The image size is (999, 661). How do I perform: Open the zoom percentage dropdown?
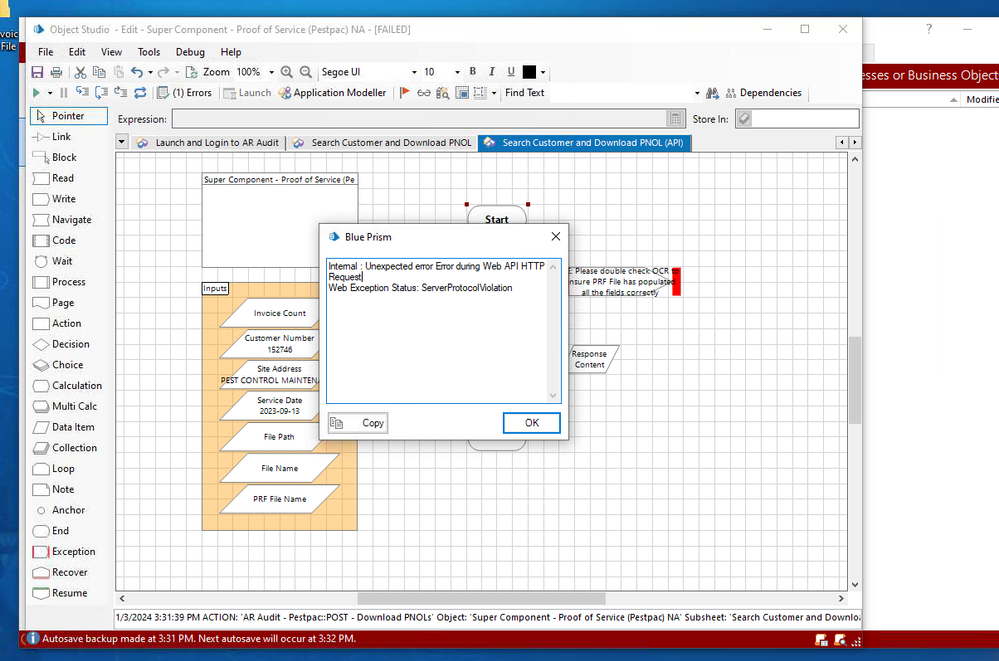click(270, 72)
